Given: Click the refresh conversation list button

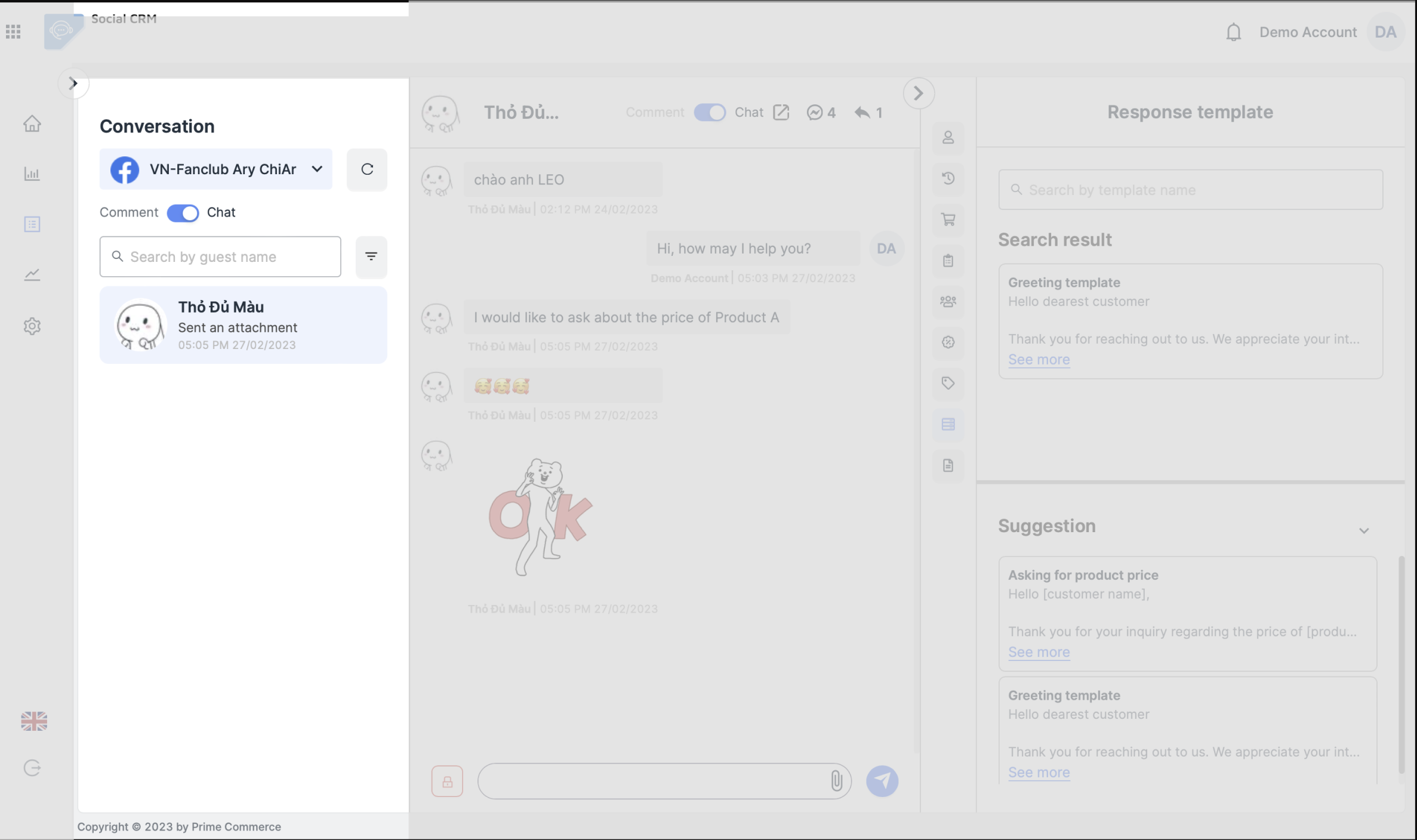Looking at the screenshot, I should (x=366, y=169).
